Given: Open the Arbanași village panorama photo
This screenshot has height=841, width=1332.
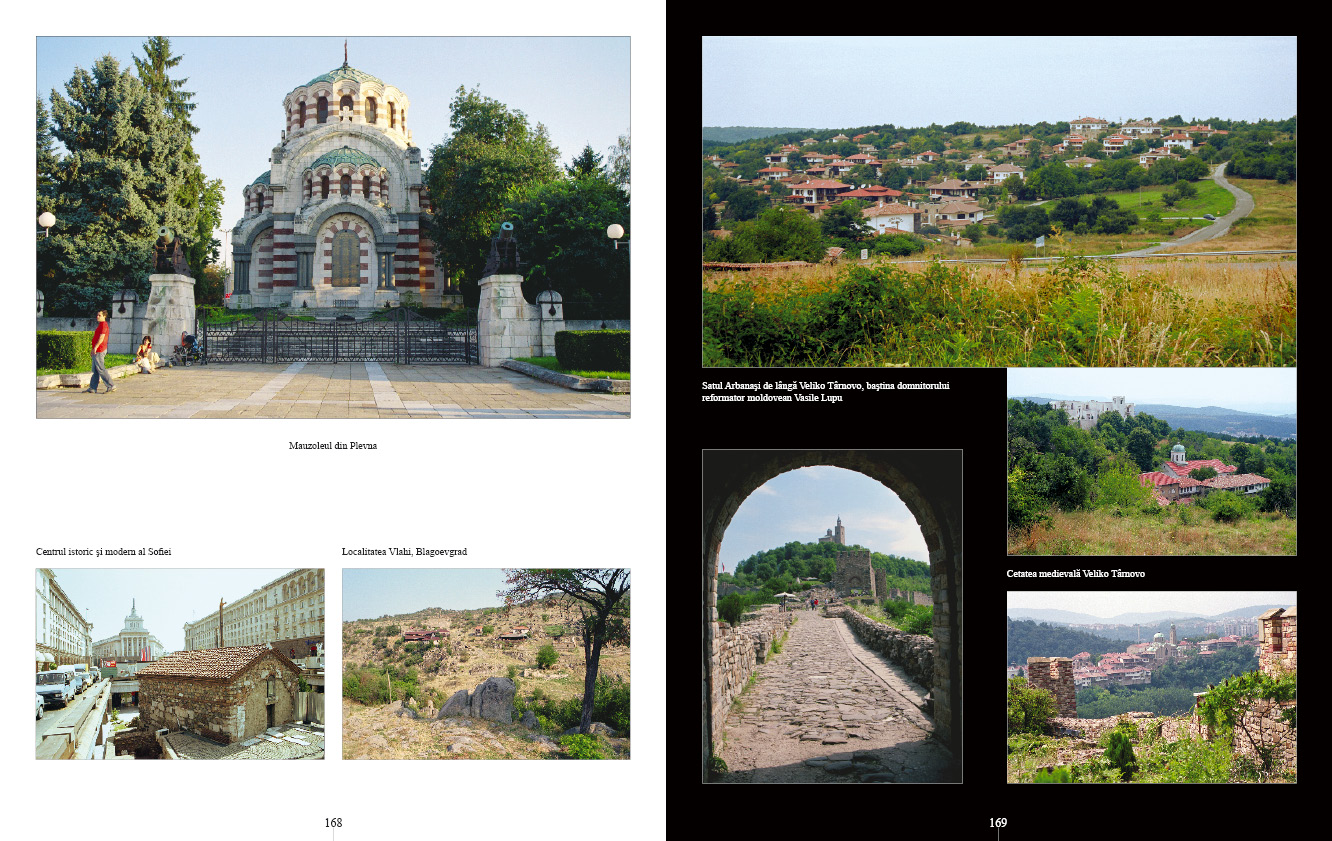Looking at the screenshot, I should pyautogui.click(x=999, y=201).
